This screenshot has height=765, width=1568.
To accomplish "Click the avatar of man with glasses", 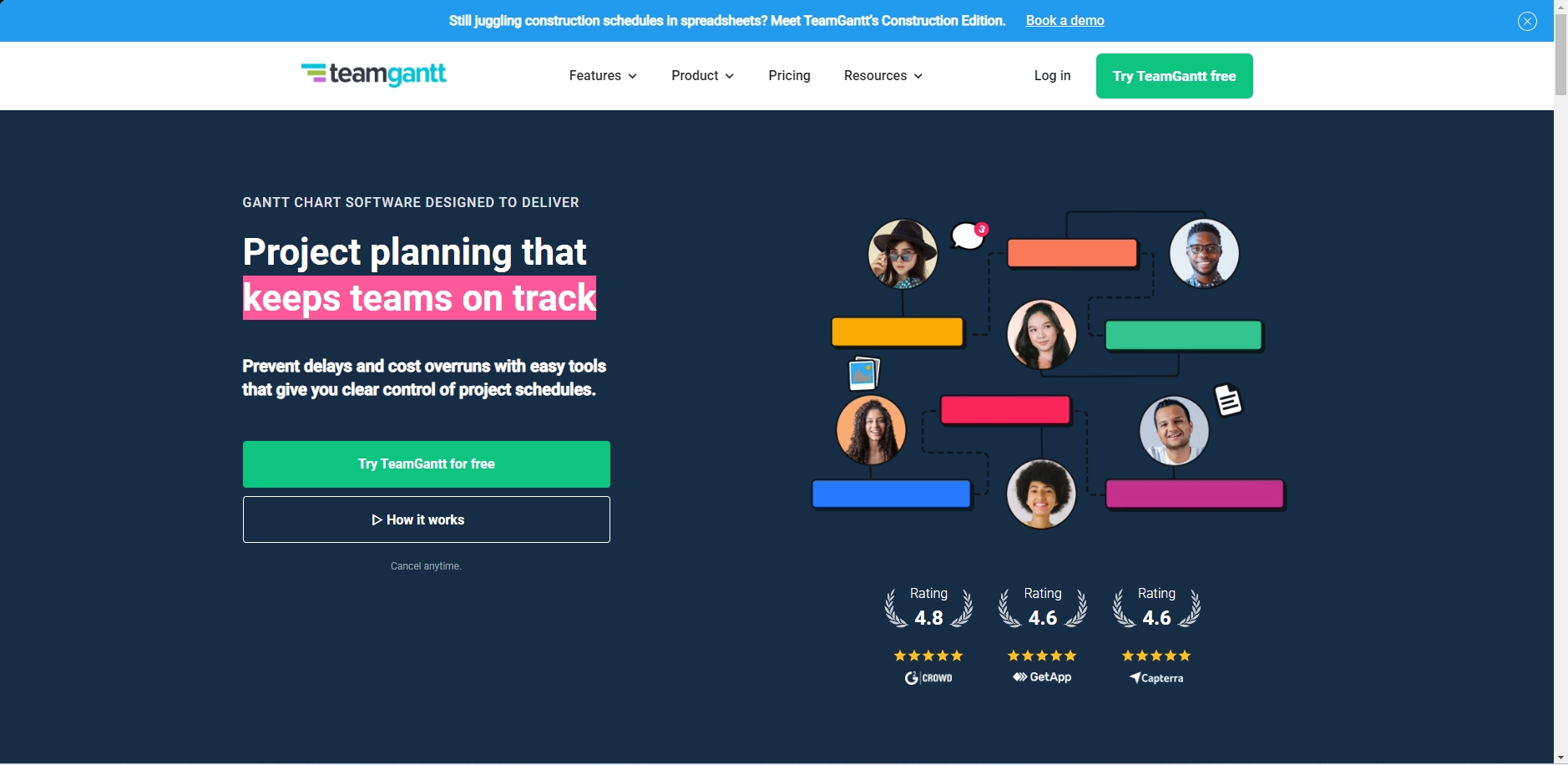I will pyautogui.click(x=1204, y=254).
